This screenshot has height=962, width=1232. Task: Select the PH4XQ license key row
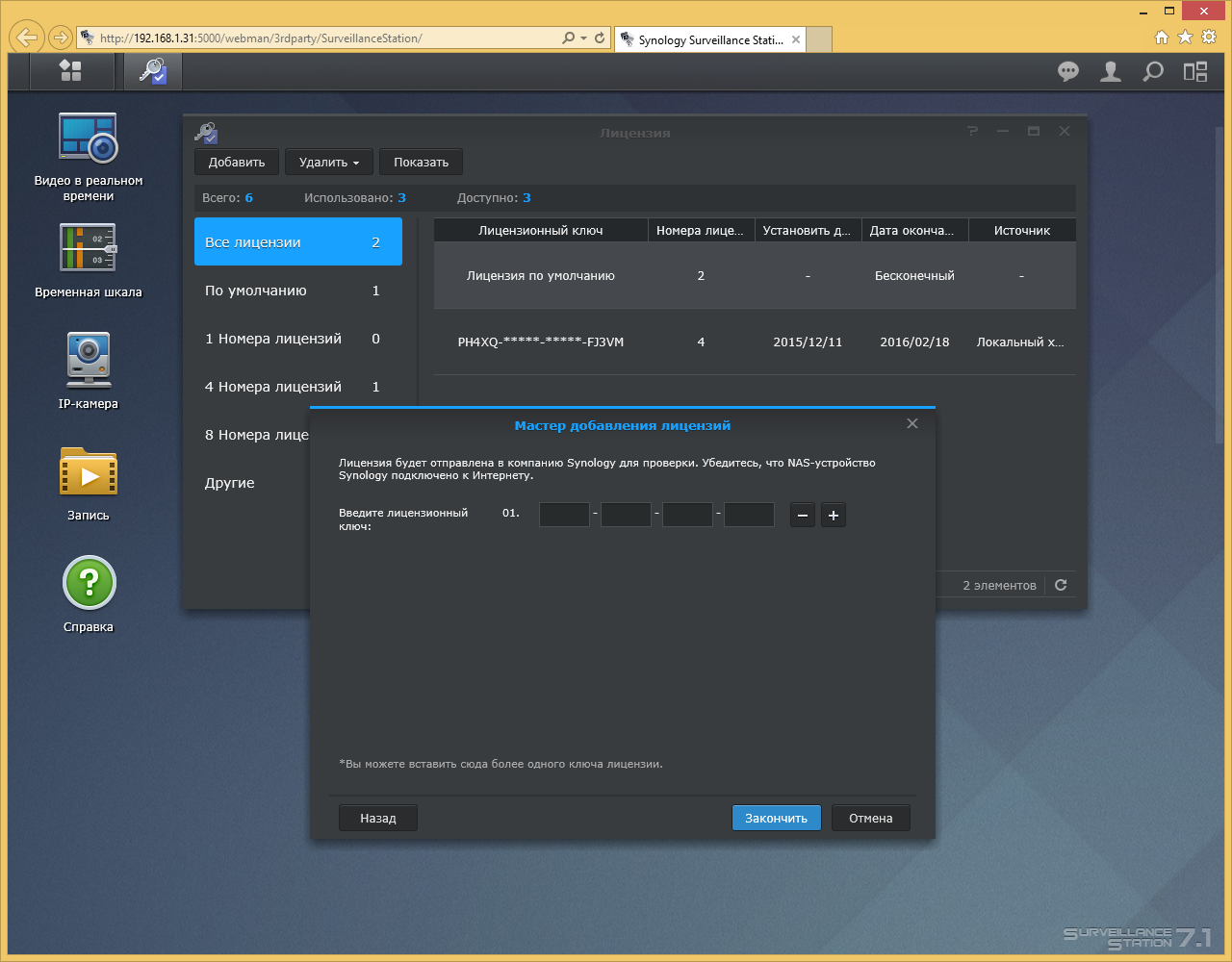pyautogui.click(x=755, y=342)
